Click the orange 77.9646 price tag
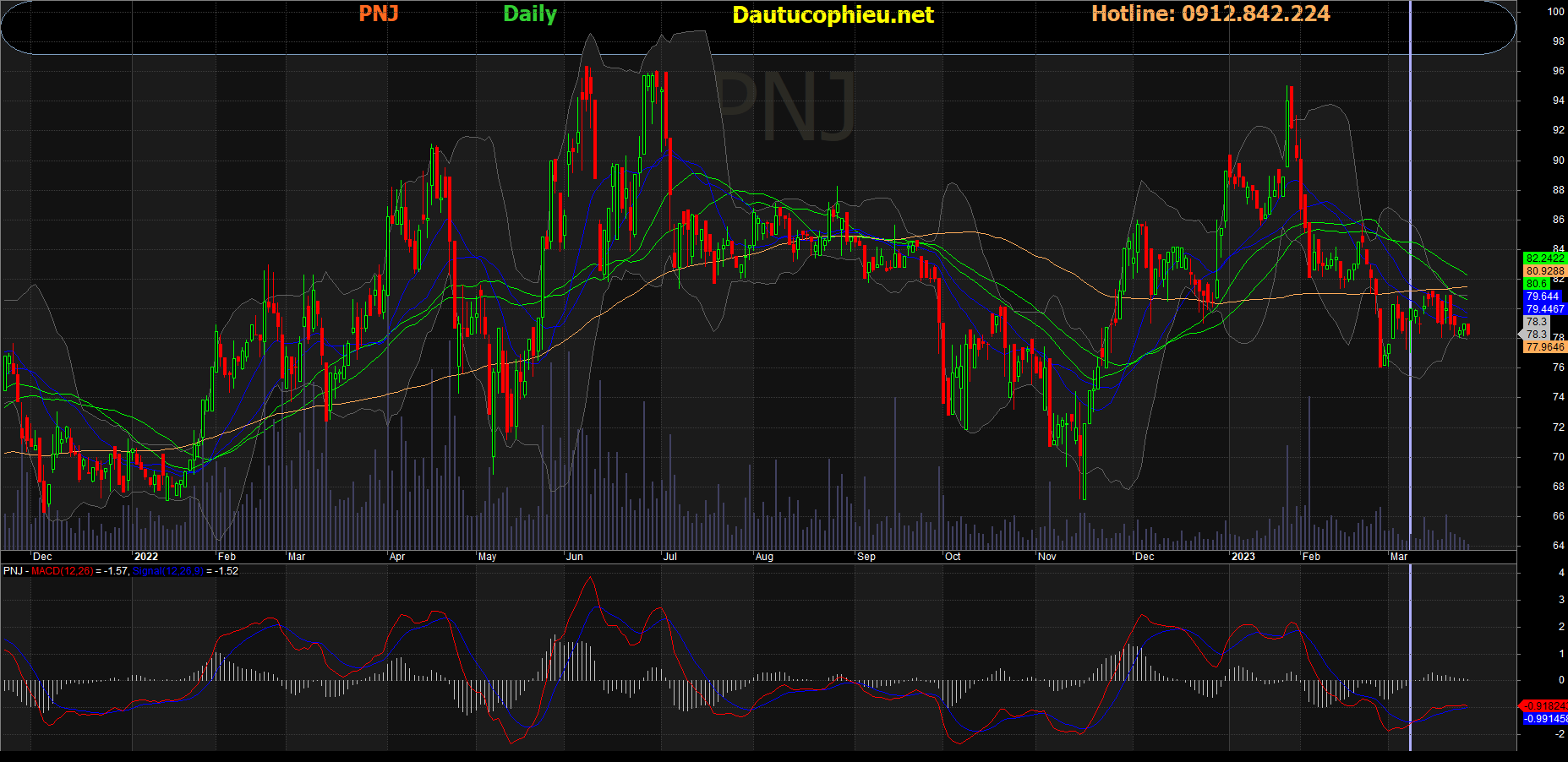Screen dimensions: 1568x762 click(1544, 347)
